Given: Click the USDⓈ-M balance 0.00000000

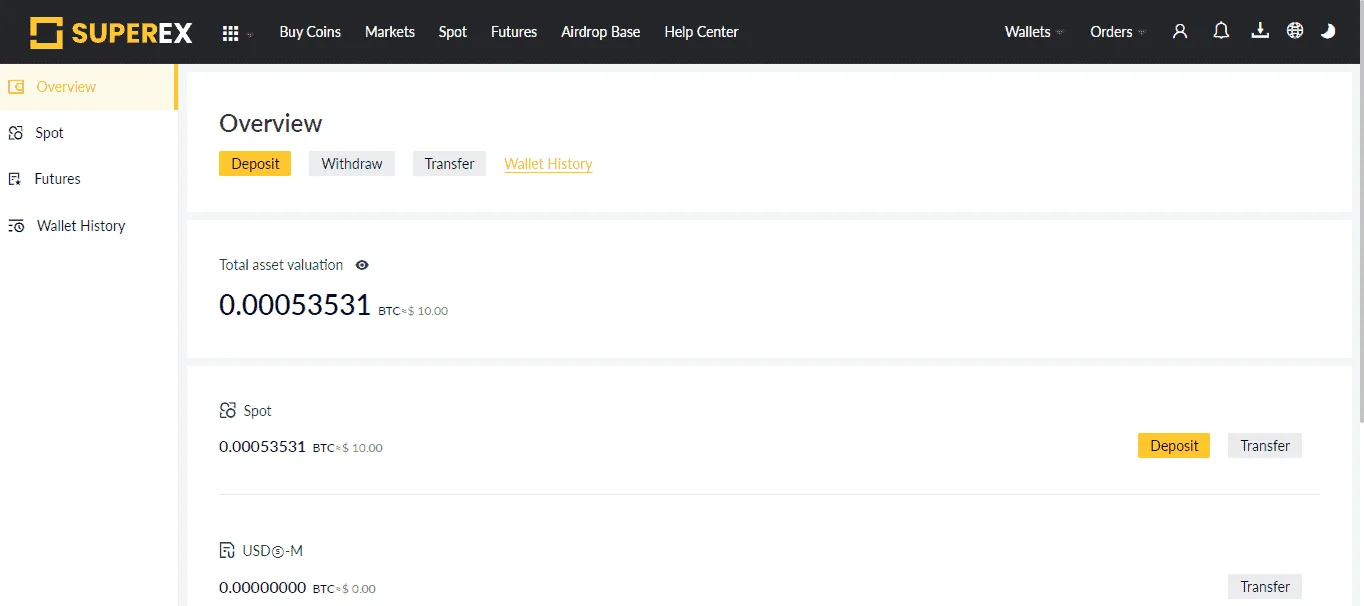Looking at the screenshot, I should click(x=262, y=588).
